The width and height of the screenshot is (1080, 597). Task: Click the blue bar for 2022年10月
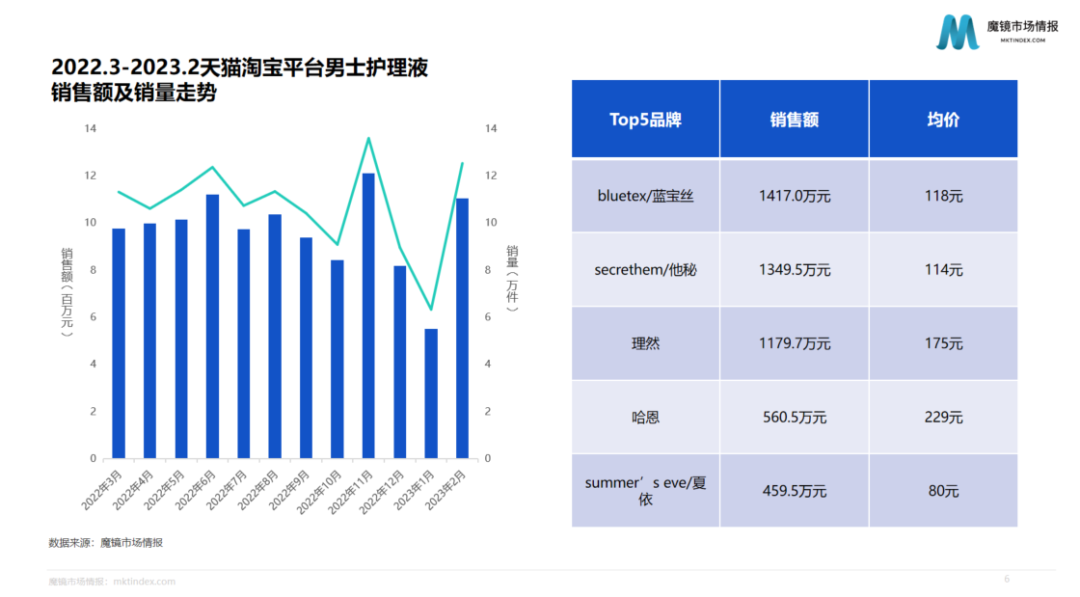337,359
